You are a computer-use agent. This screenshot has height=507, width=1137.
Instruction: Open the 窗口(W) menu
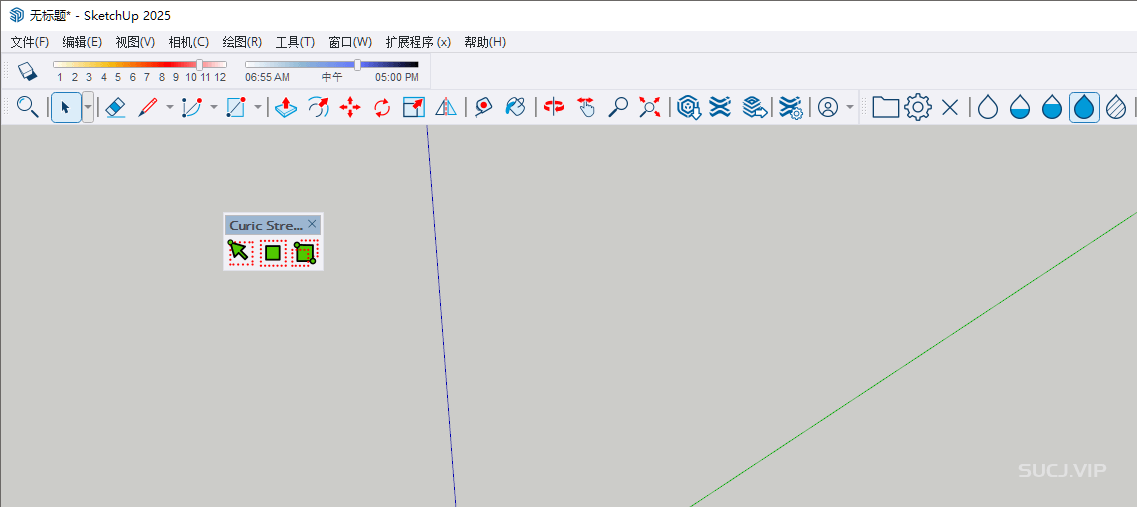click(350, 42)
